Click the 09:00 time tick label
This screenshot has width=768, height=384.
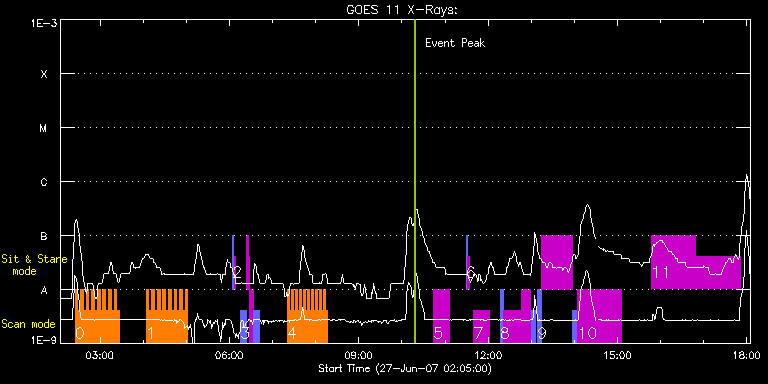click(358, 355)
